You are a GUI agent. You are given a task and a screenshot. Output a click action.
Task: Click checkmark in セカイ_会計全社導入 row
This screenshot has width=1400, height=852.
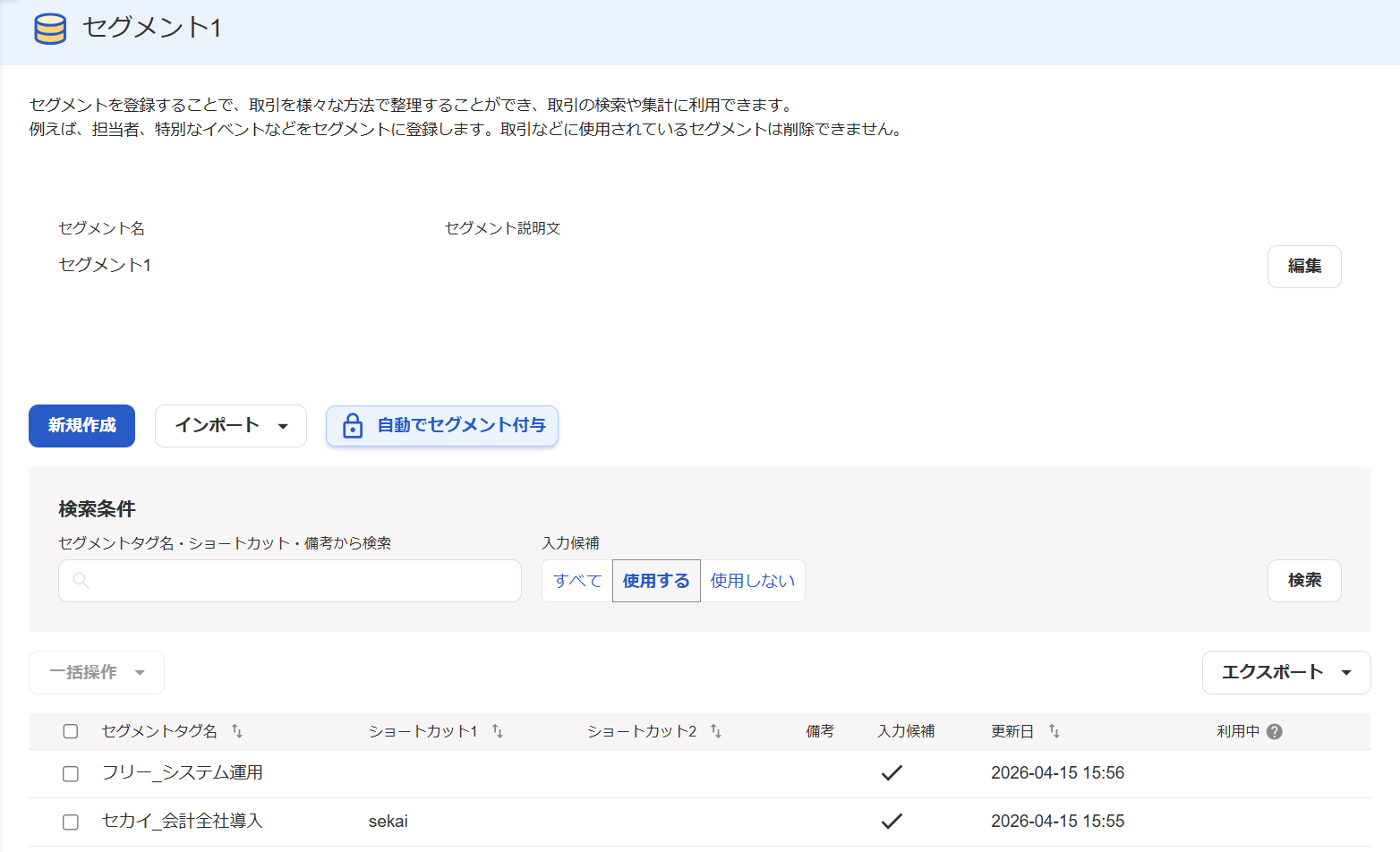(892, 821)
